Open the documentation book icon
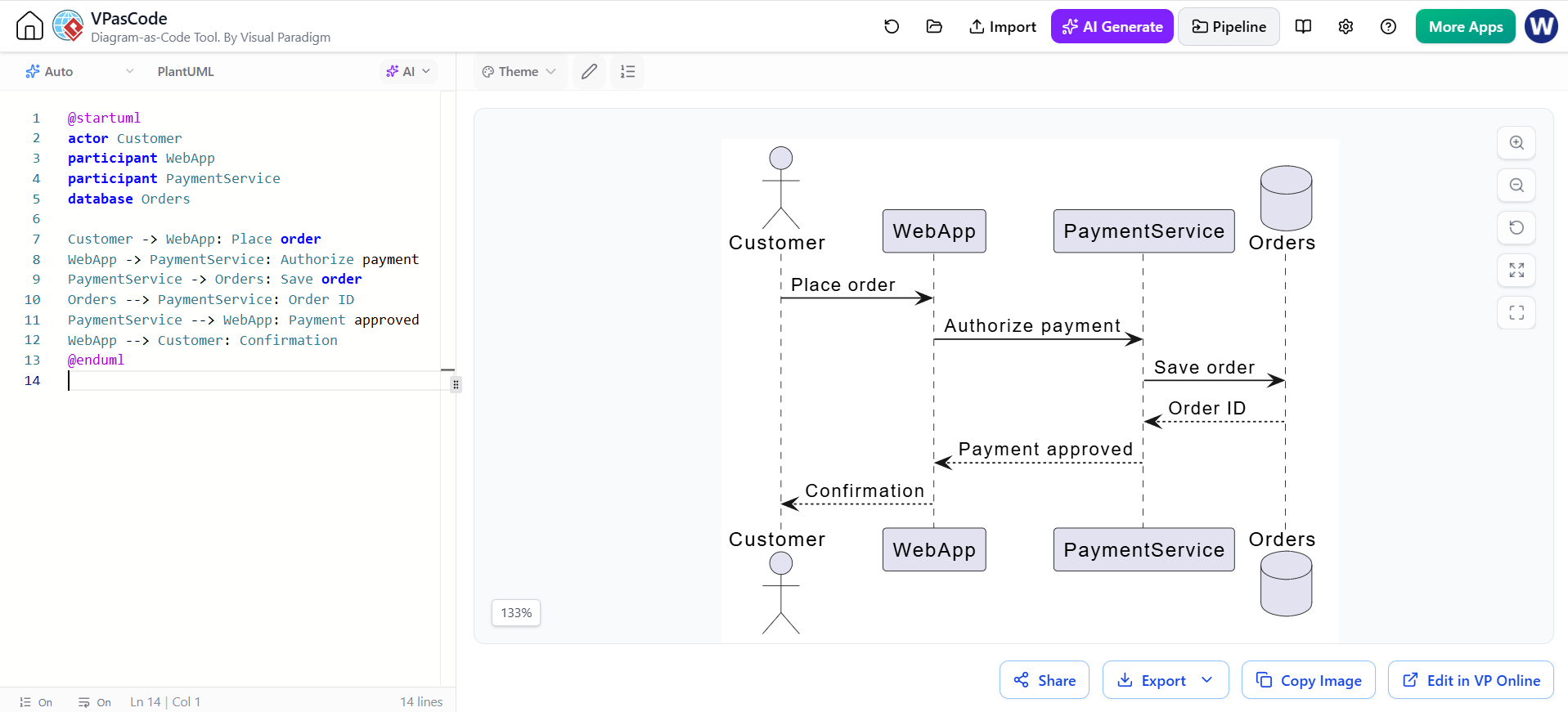The image size is (1568, 712). (1304, 26)
